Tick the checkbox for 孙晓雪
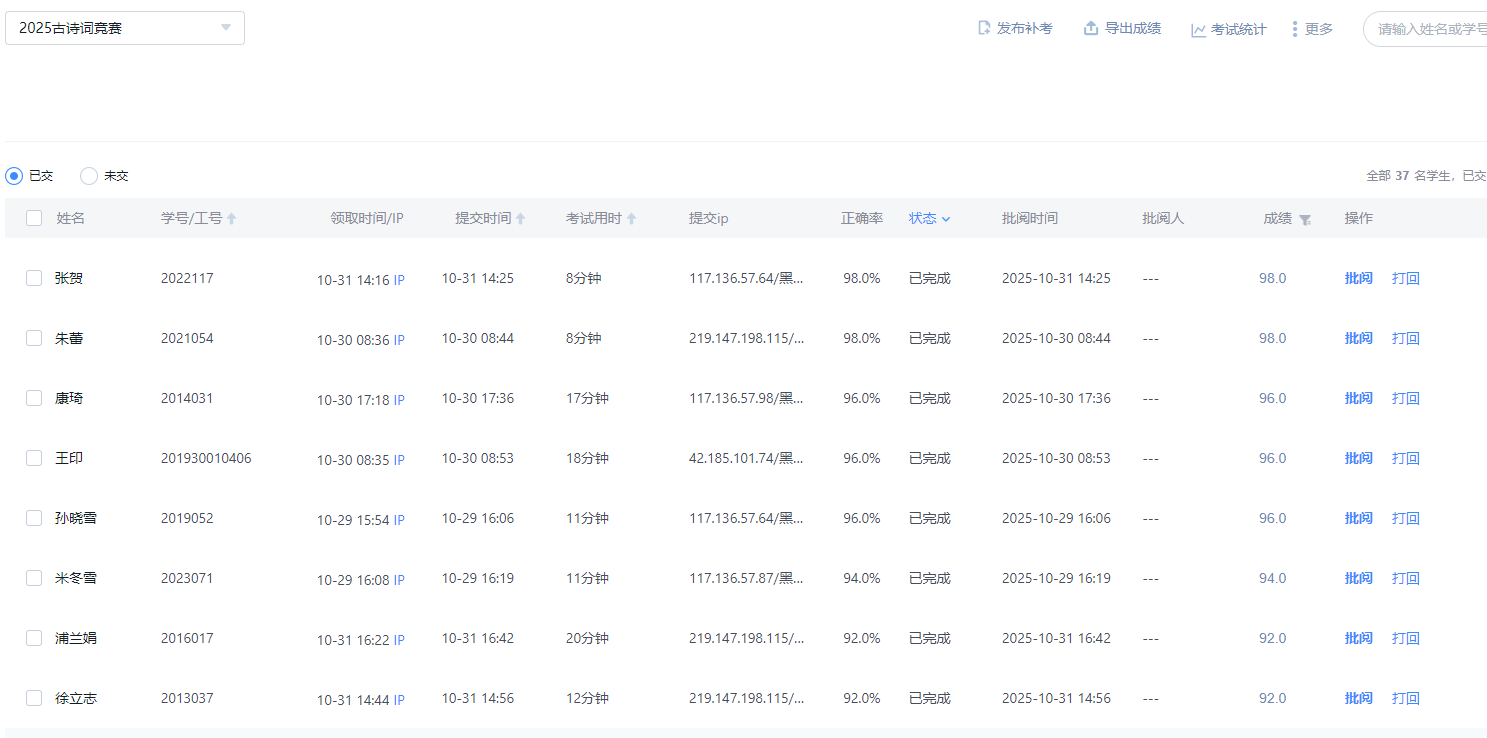The image size is (1487, 738). (x=34, y=518)
